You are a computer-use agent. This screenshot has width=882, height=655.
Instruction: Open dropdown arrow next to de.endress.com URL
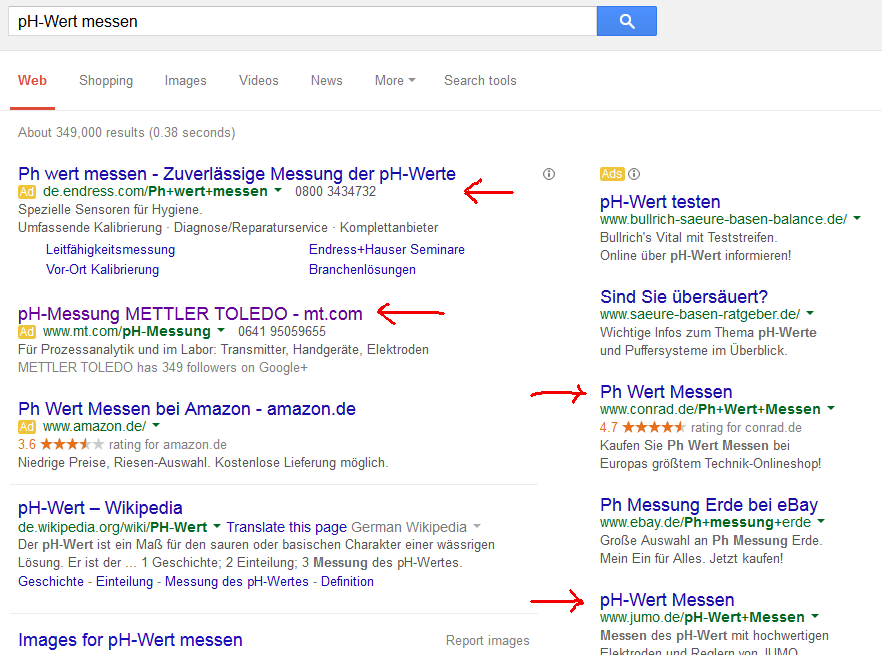click(278, 191)
